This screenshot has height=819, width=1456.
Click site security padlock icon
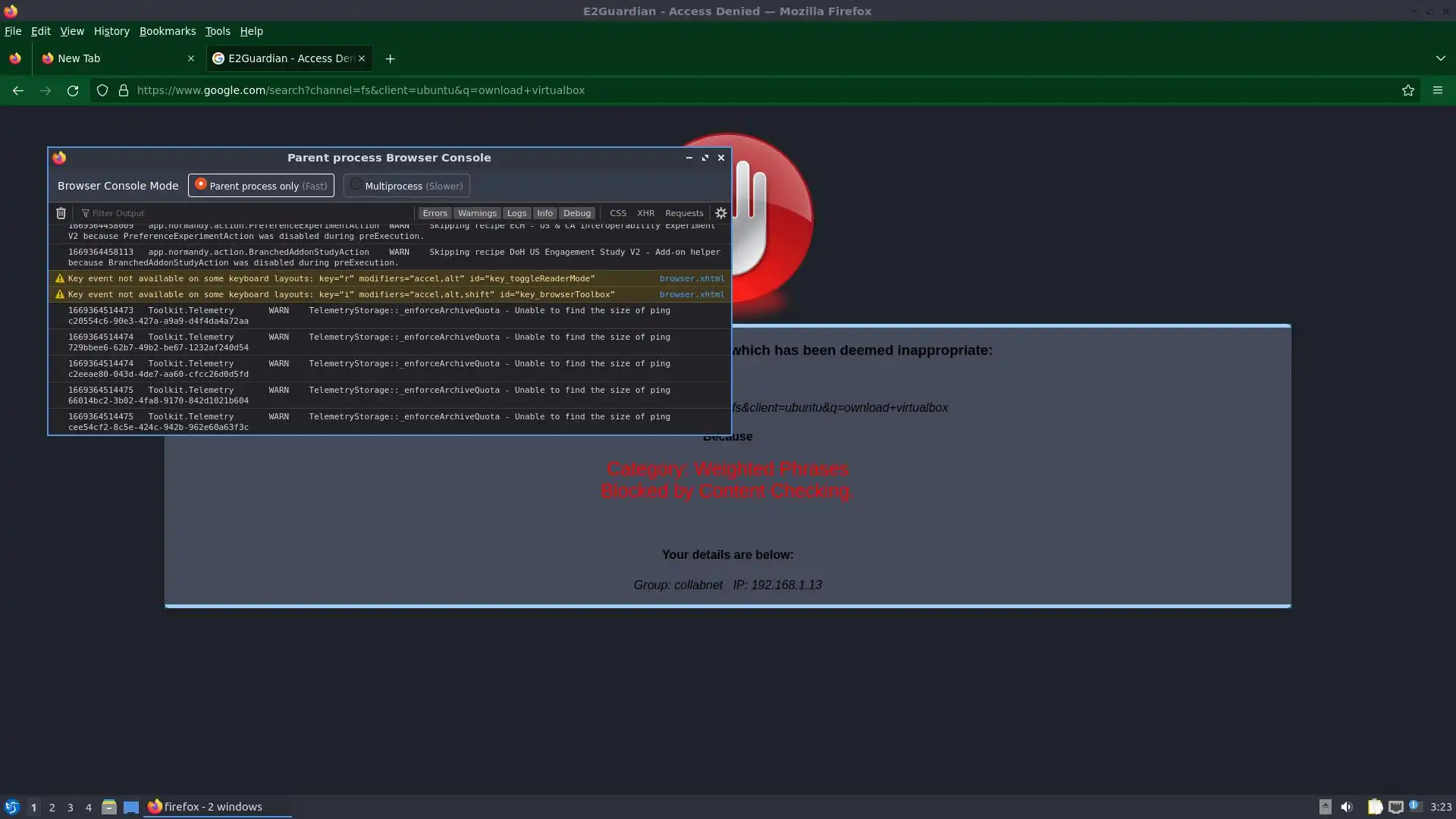(123, 90)
